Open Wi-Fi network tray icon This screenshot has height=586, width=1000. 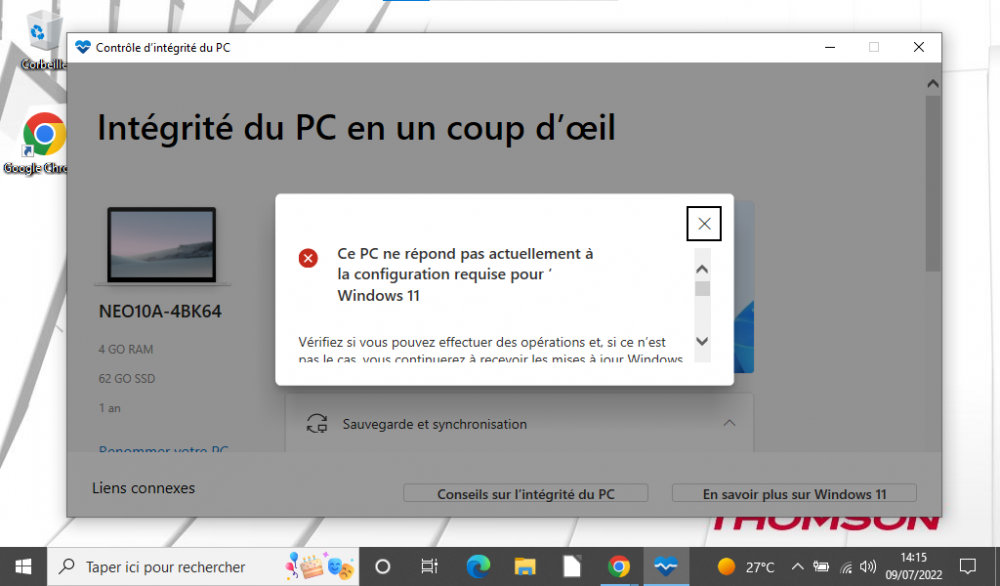846,567
